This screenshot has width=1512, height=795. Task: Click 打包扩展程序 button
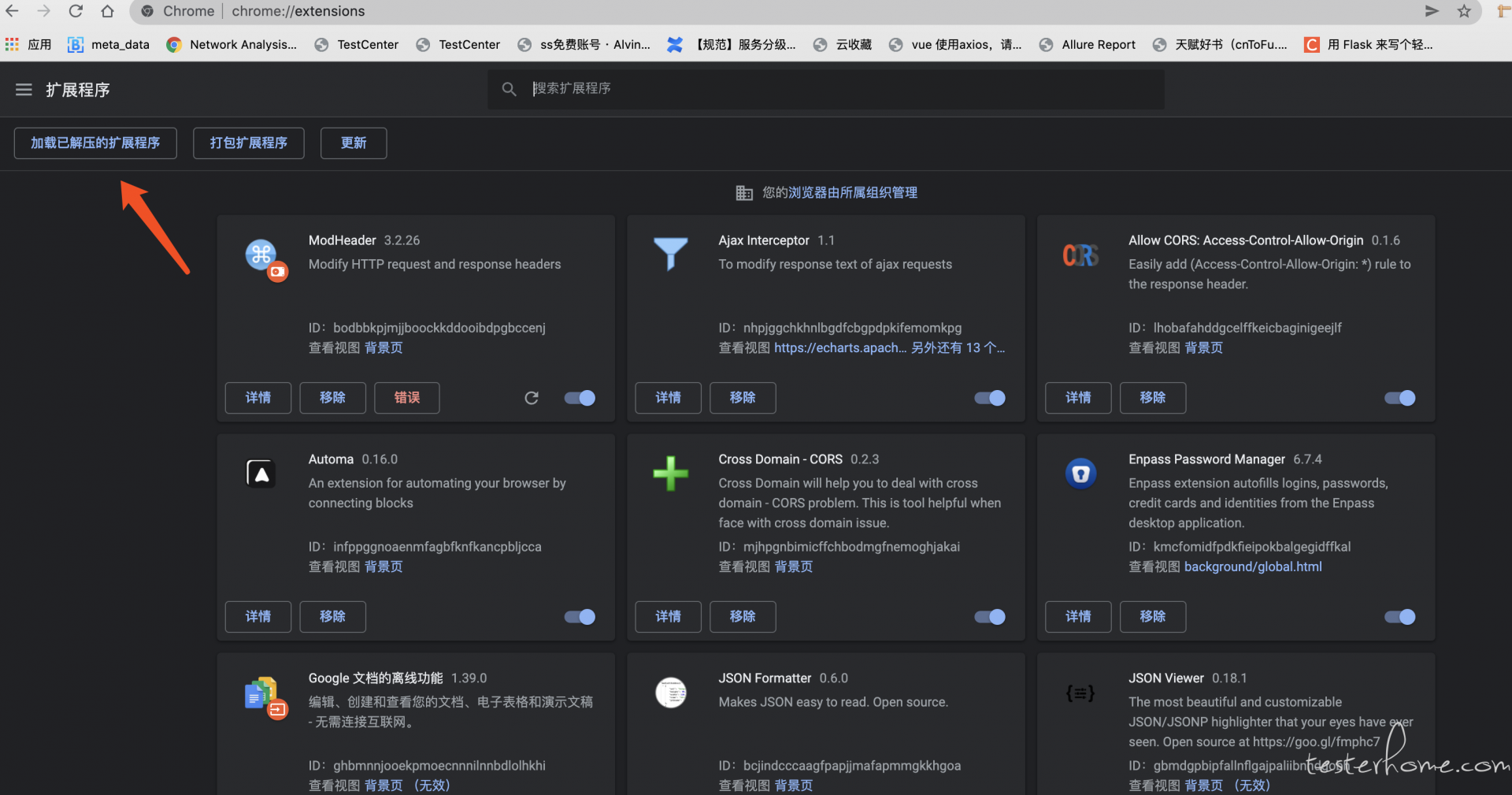249,143
